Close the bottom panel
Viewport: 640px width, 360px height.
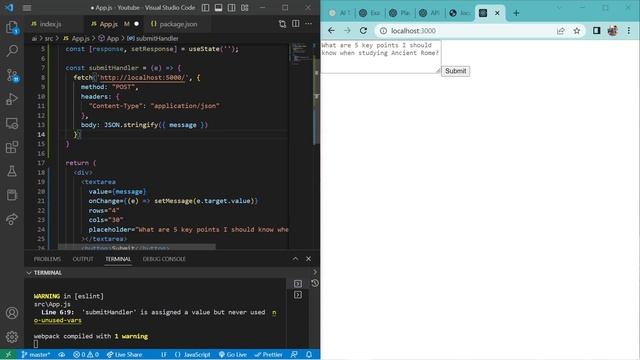309,259
